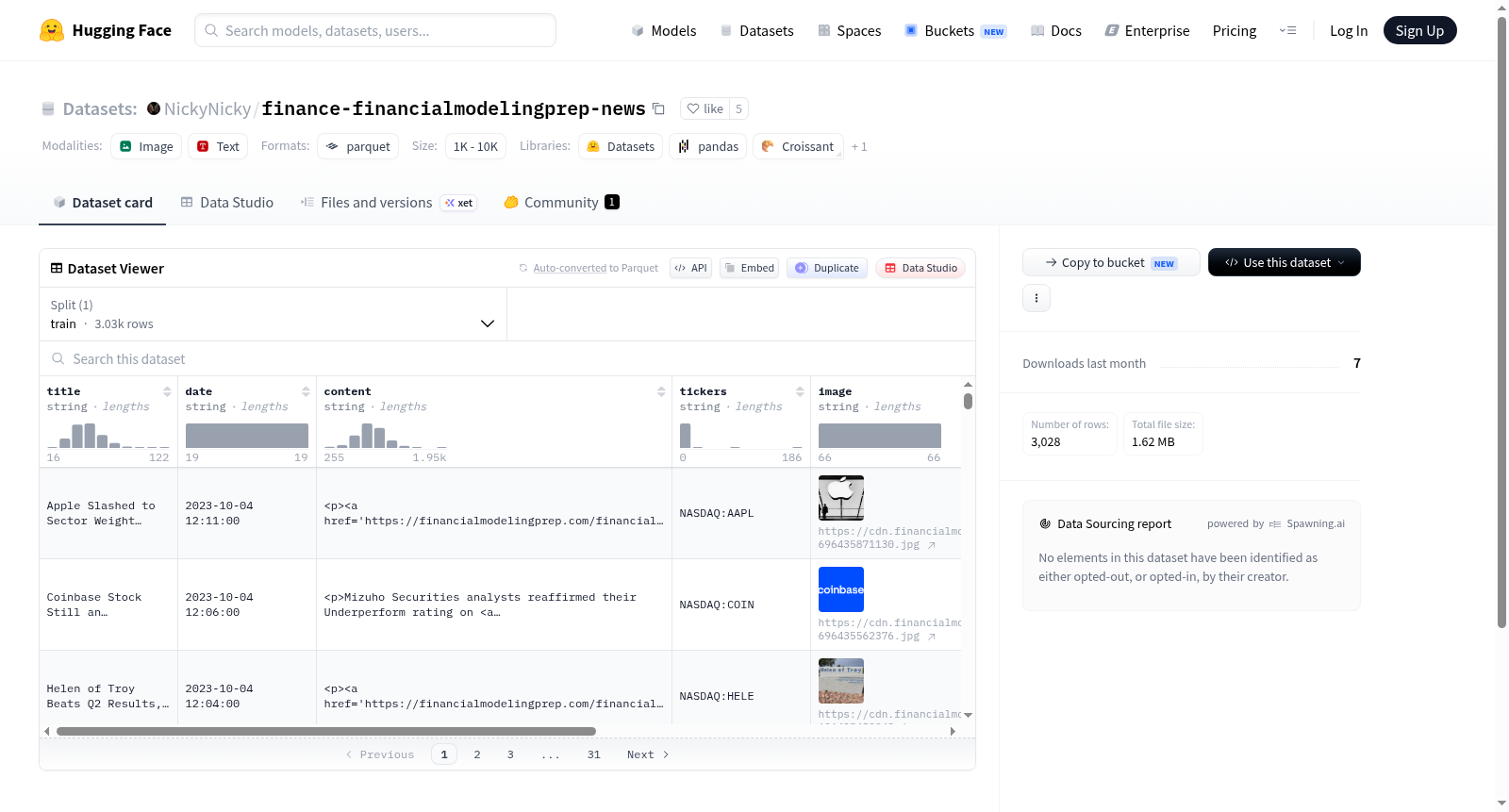The image size is (1509, 812).
Task: Sort the content column
Action: coord(661,391)
